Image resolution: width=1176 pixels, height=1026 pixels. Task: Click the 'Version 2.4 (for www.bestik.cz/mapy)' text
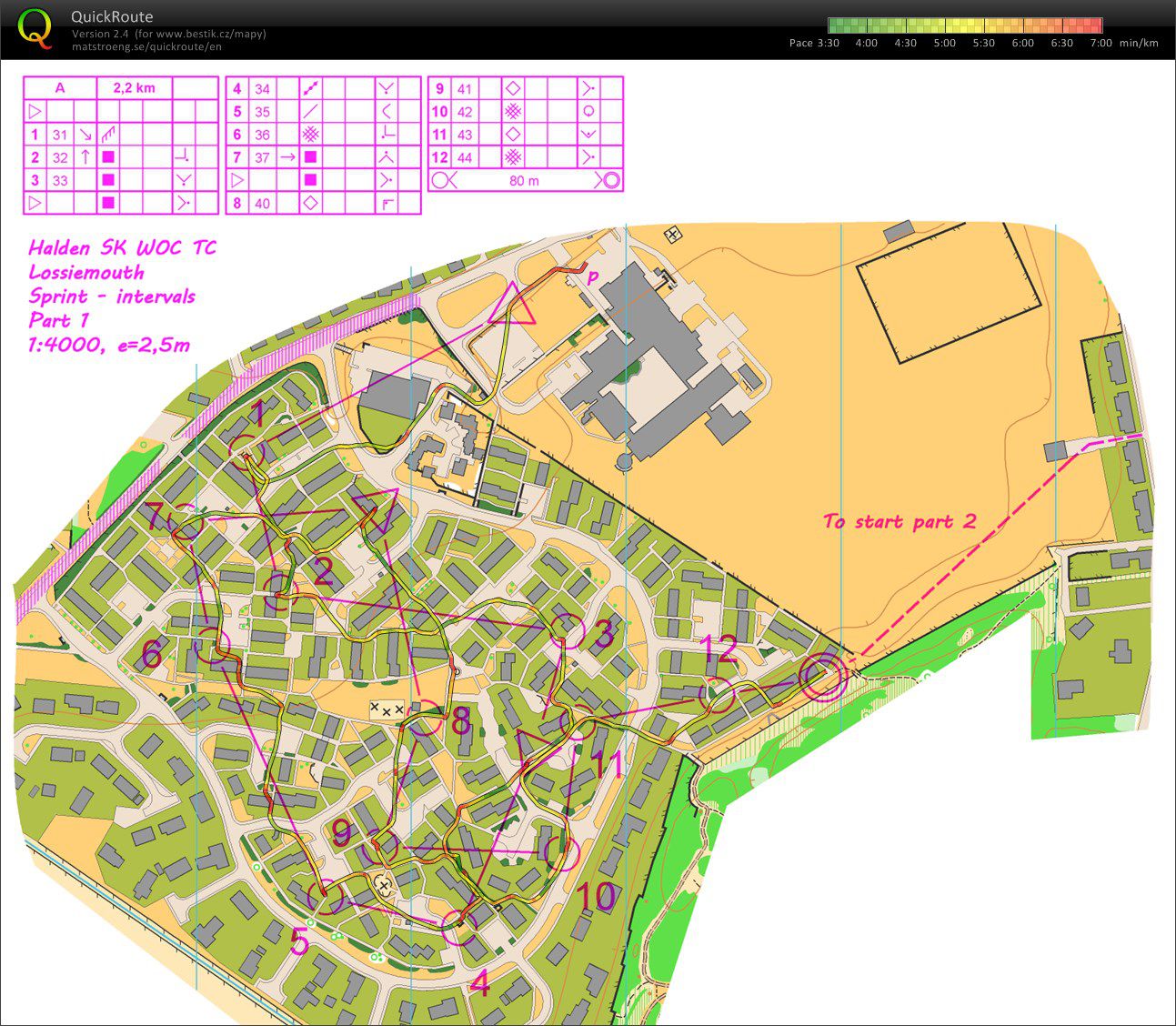point(169,34)
